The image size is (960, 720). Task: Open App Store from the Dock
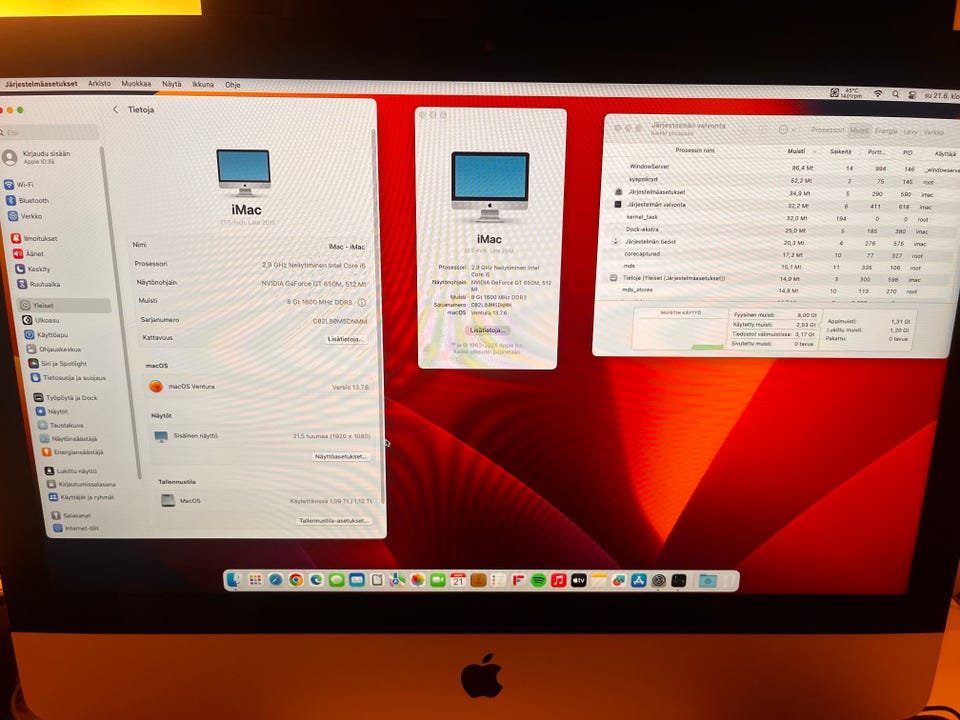pyautogui.click(x=639, y=580)
